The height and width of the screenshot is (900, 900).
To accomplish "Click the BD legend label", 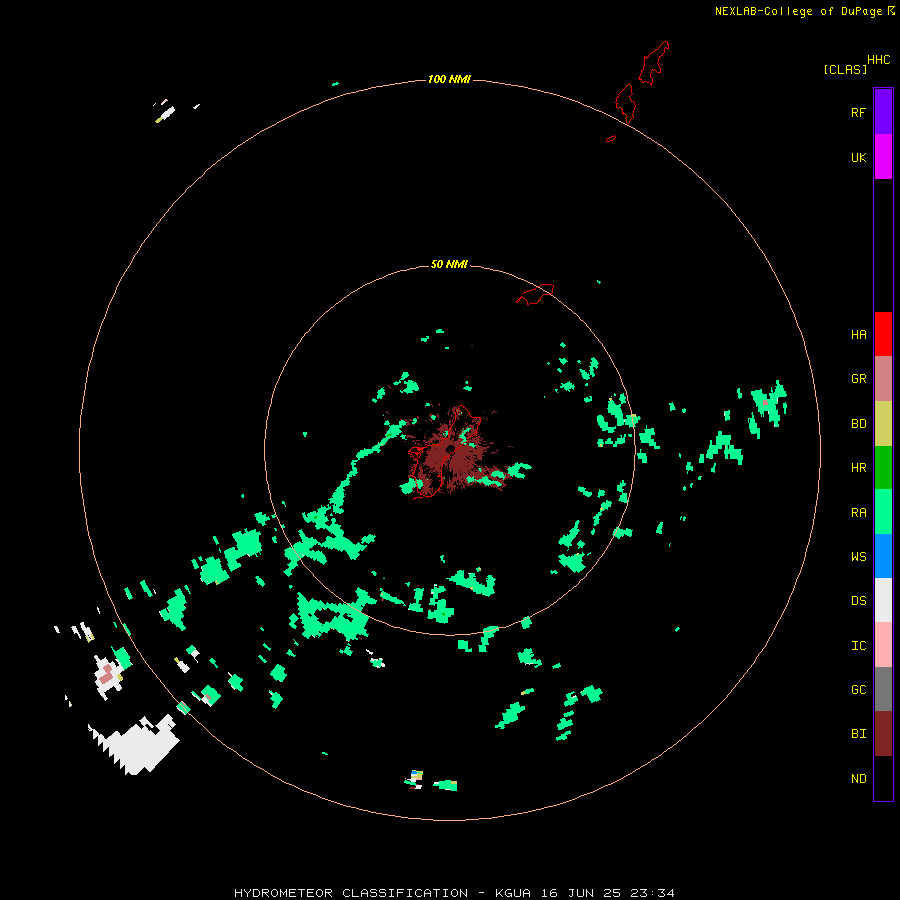I will tap(858, 424).
